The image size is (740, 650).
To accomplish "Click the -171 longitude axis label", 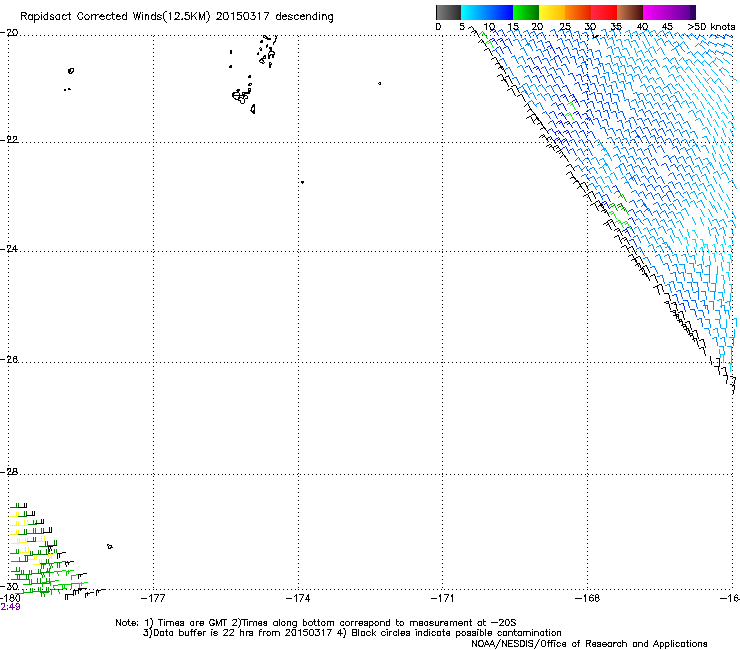I will click(443, 598).
